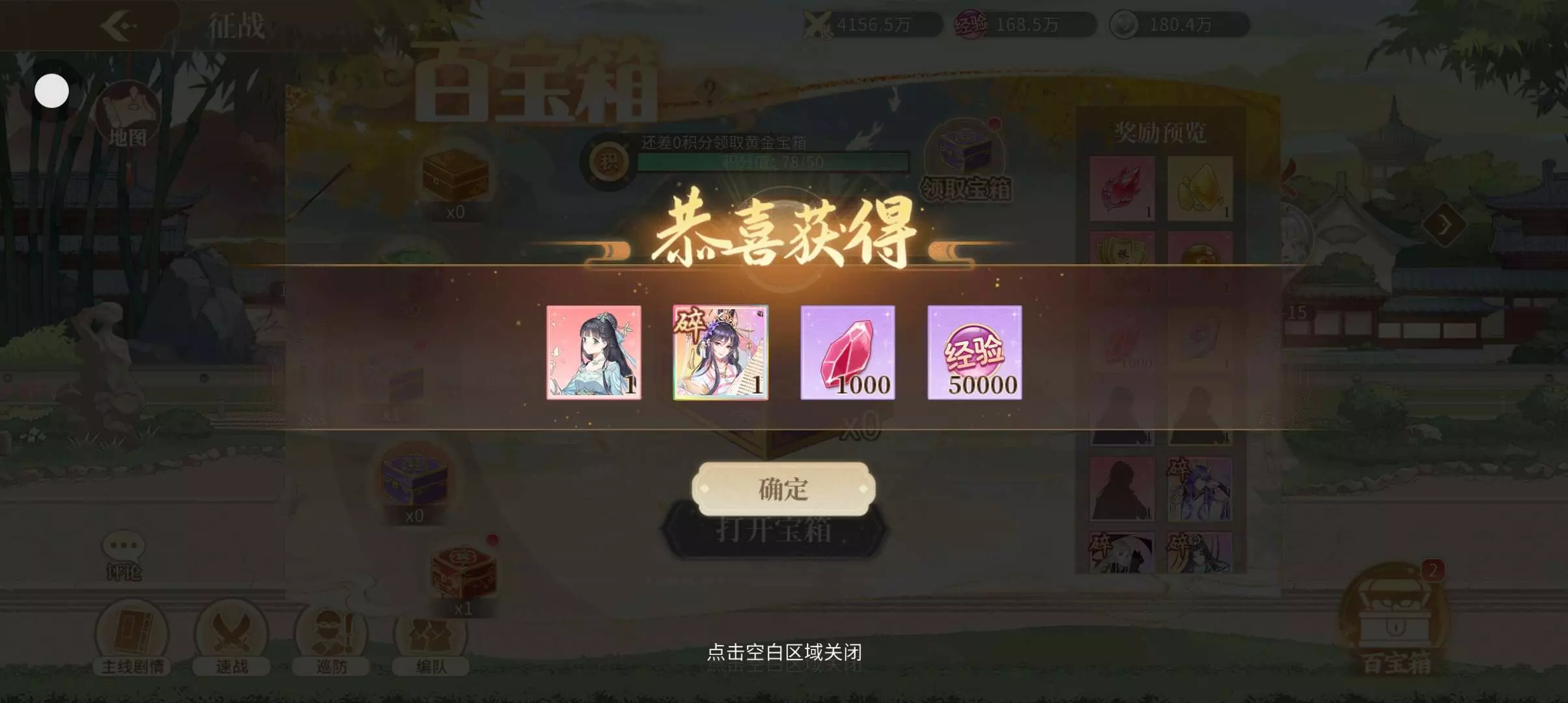The height and width of the screenshot is (703, 1568).
Task: Open the 编队 team formation icon
Action: tap(431, 639)
